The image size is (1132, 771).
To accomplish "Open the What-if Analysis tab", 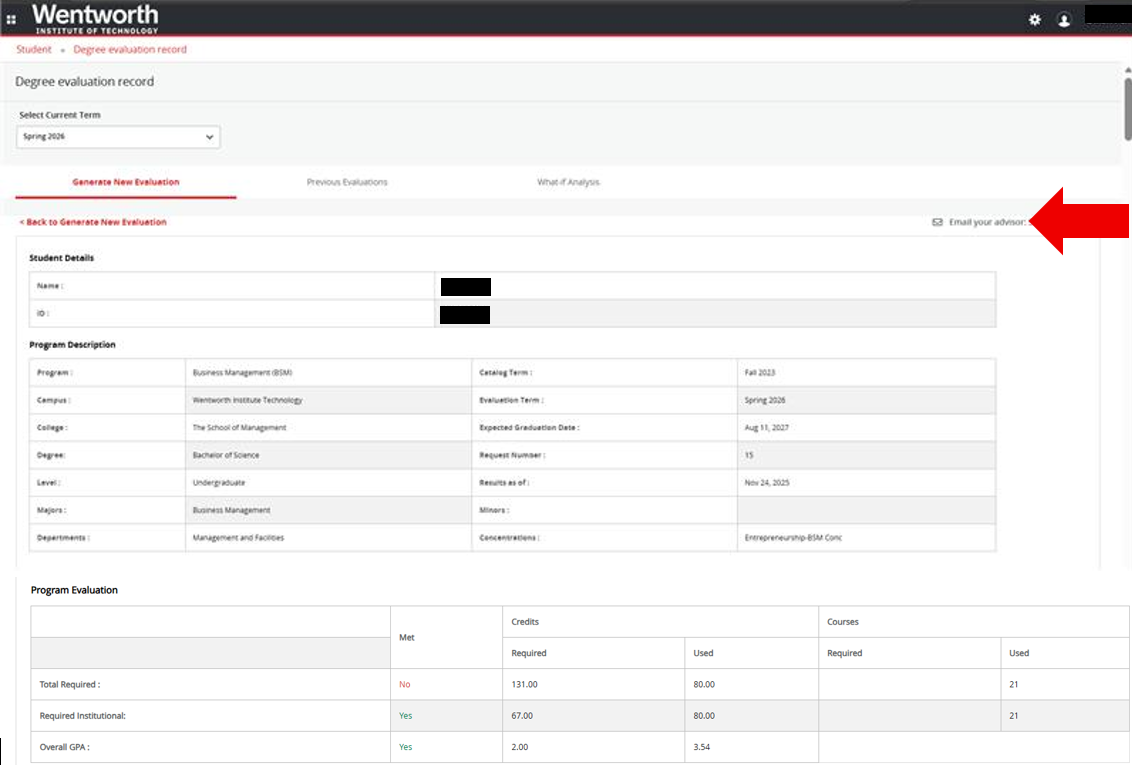I will (x=568, y=182).
